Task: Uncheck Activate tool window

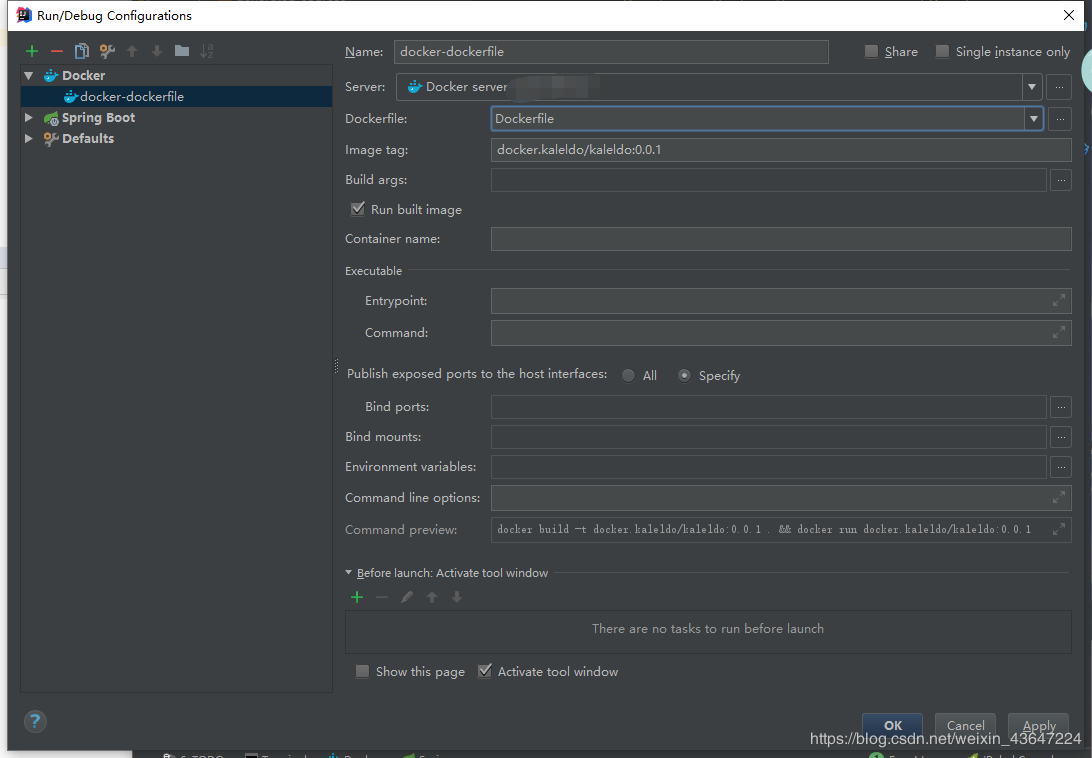Action: pos(485,672)
